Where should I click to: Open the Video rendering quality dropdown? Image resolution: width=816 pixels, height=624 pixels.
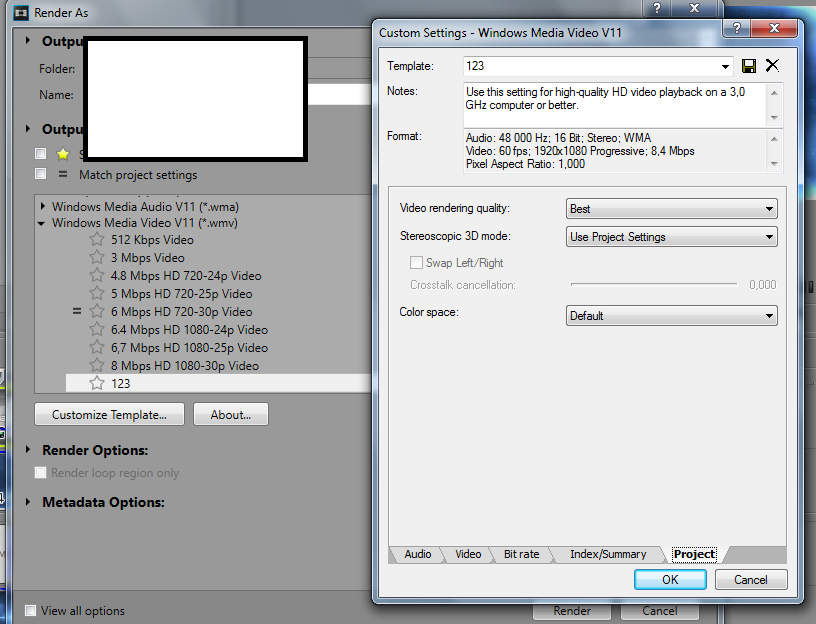[x=671, y=209]
